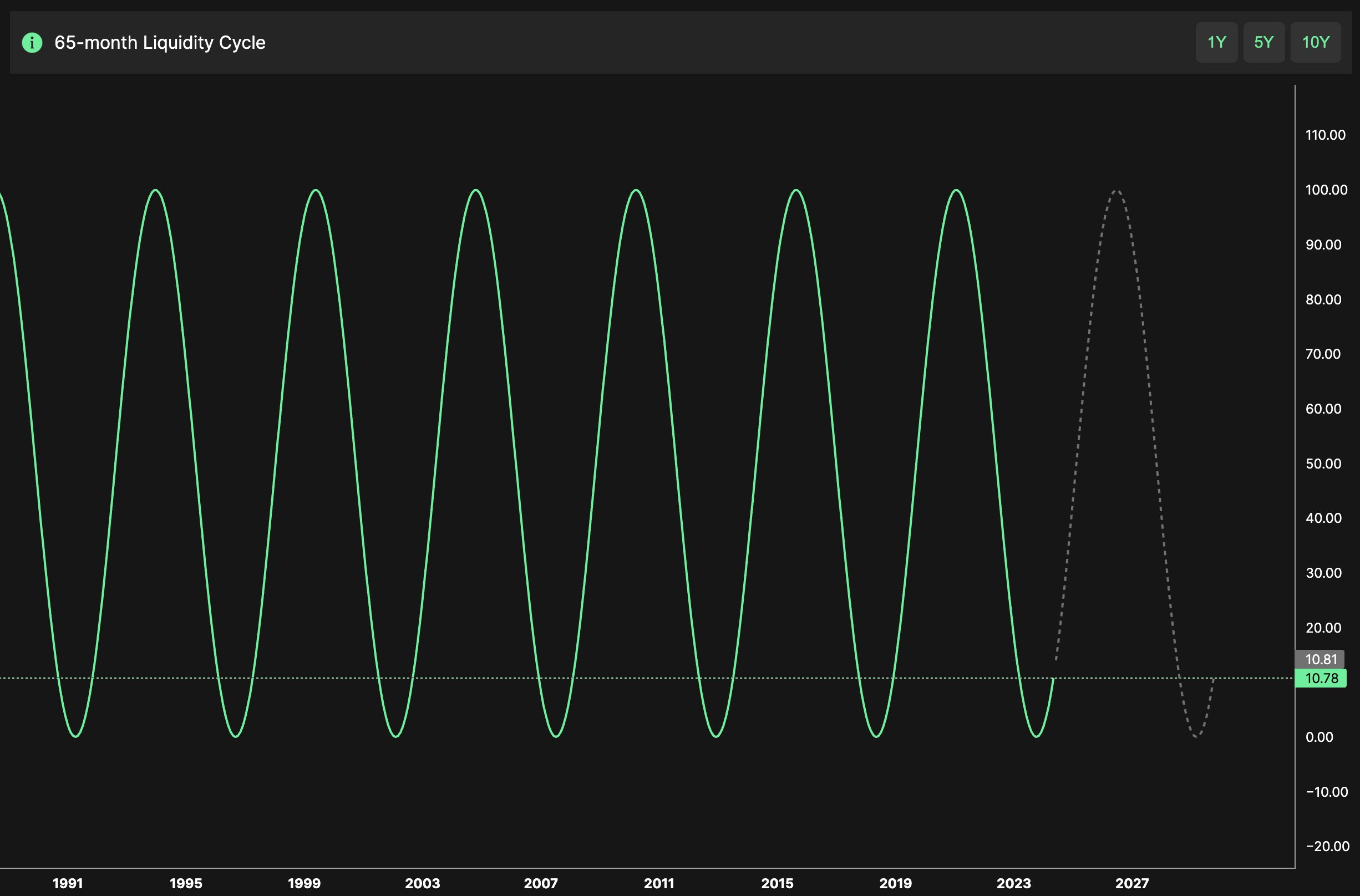Select the 5Y time range button
Screen dimensions: 1360x896
(x=1263, y=42)
